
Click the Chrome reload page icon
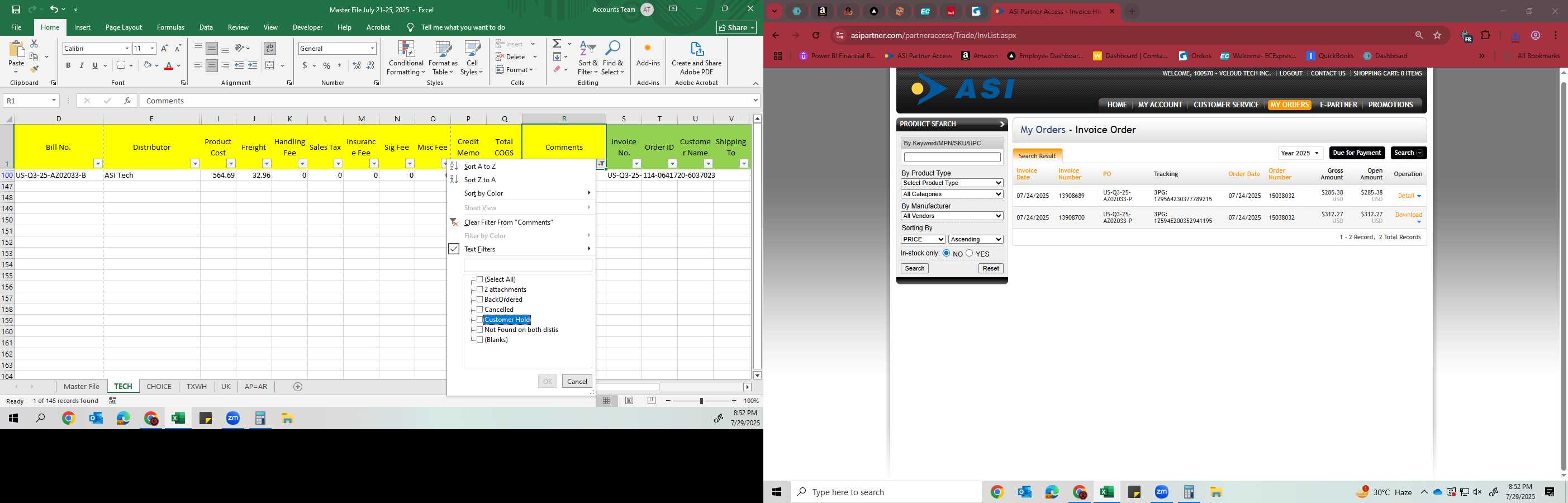(x=816, y=35)
